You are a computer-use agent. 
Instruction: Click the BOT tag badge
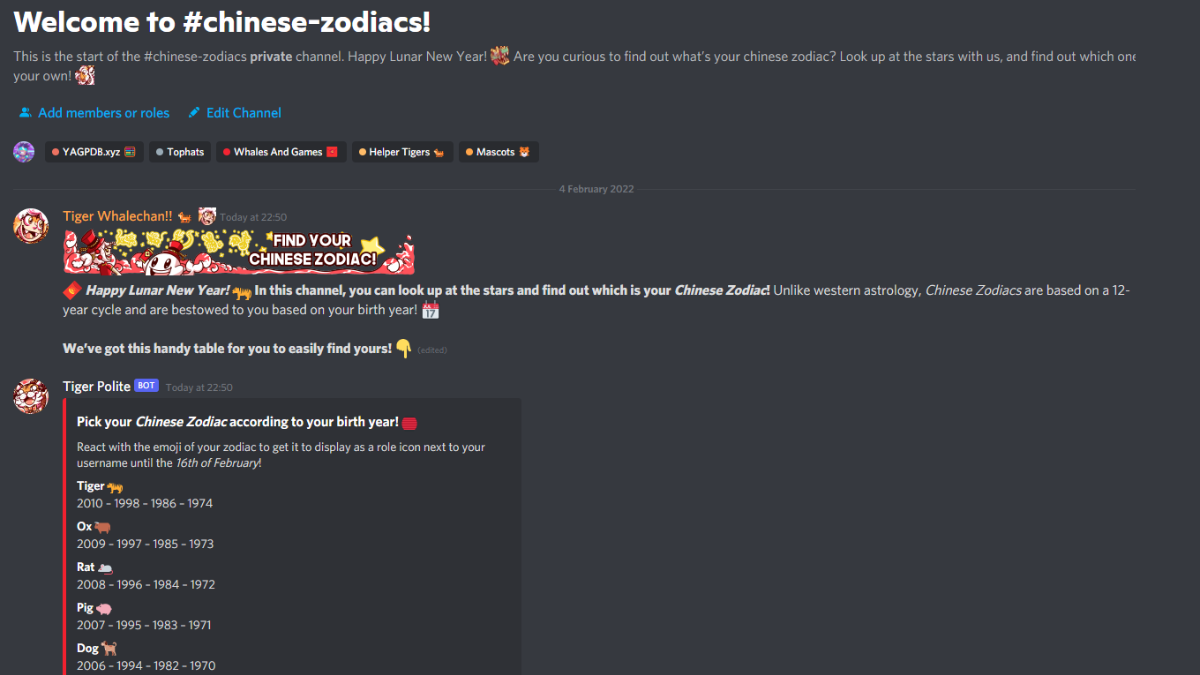[146, 386]
